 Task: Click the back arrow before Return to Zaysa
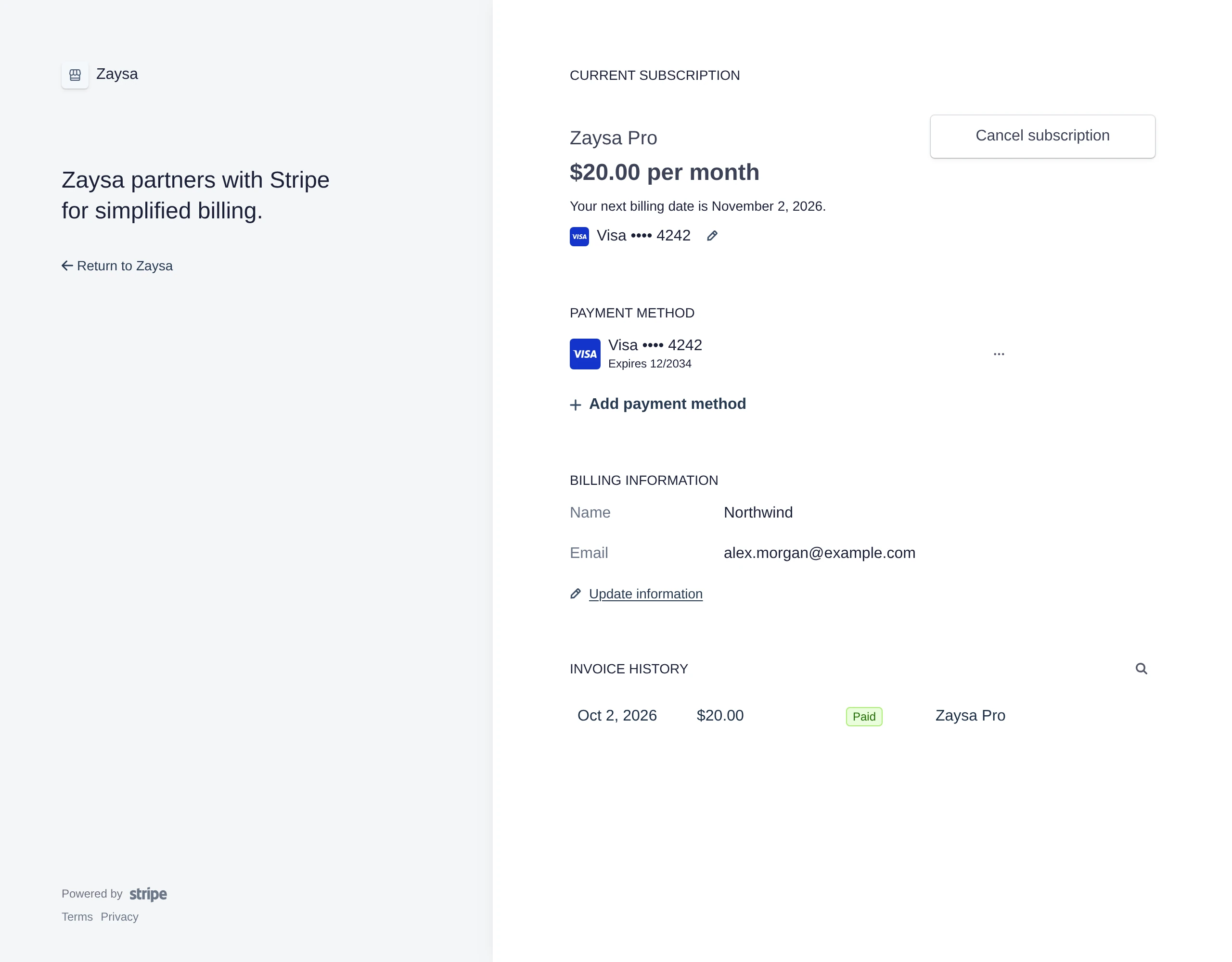coord(67,266)
